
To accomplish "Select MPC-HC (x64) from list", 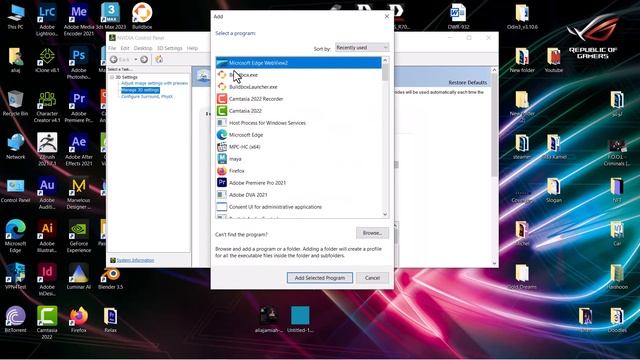I will 298,147.
